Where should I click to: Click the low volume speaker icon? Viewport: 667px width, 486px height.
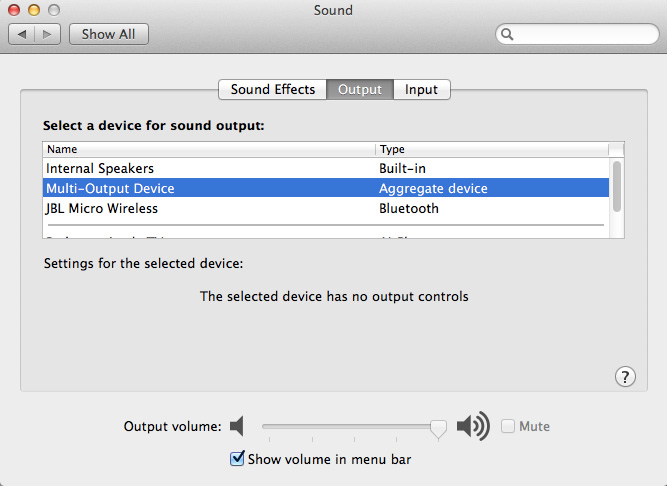click(x=237, y=427)
